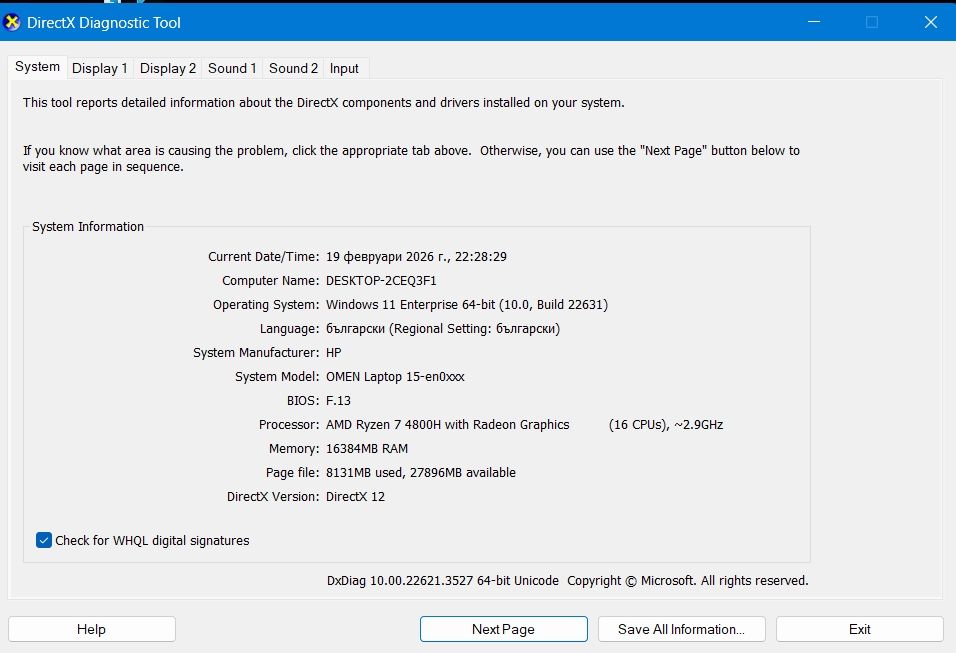Viewport: 956px width, 653px height.
Task: Select the System tab
Action: click(x=38, y=67)
